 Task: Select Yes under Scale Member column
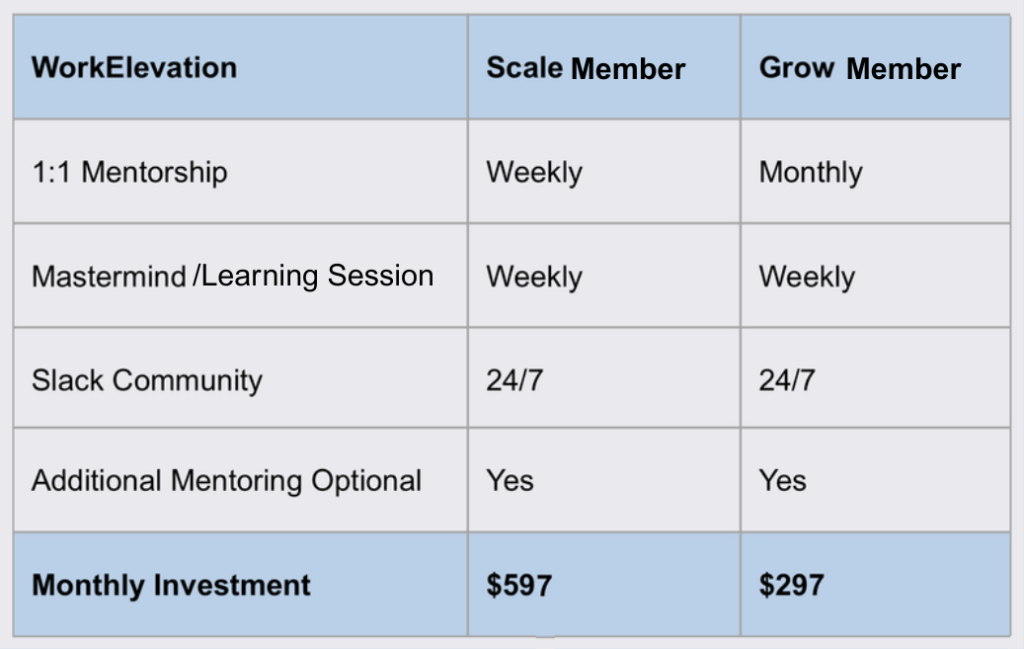click(x=604, y=480)
